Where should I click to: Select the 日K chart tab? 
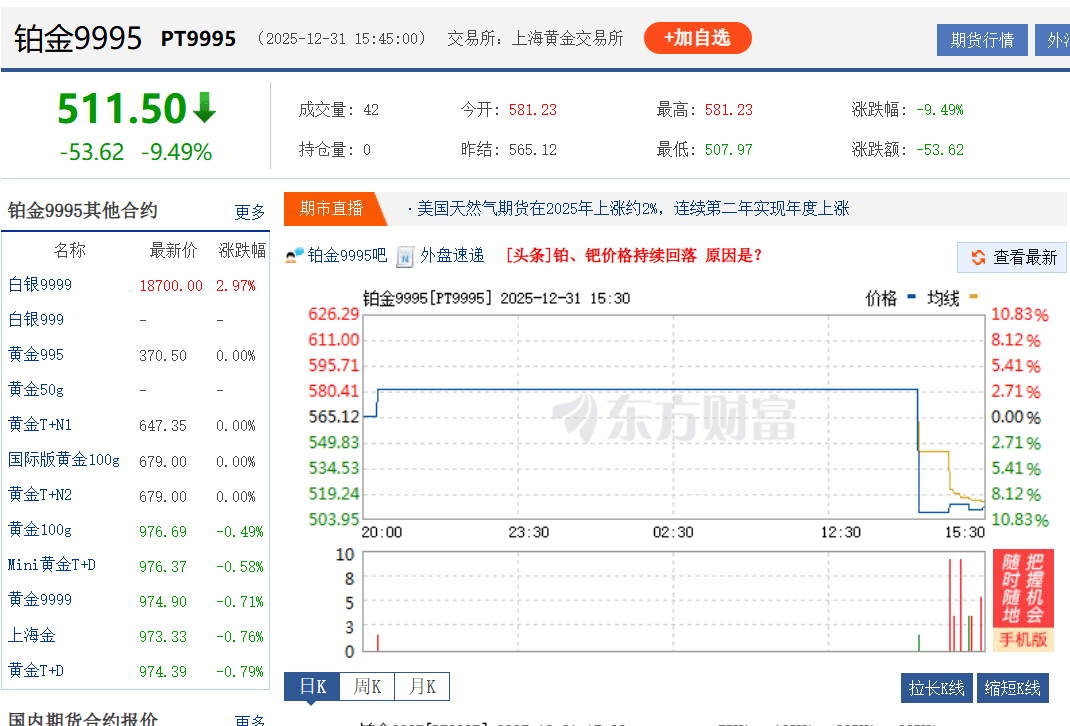312,687
